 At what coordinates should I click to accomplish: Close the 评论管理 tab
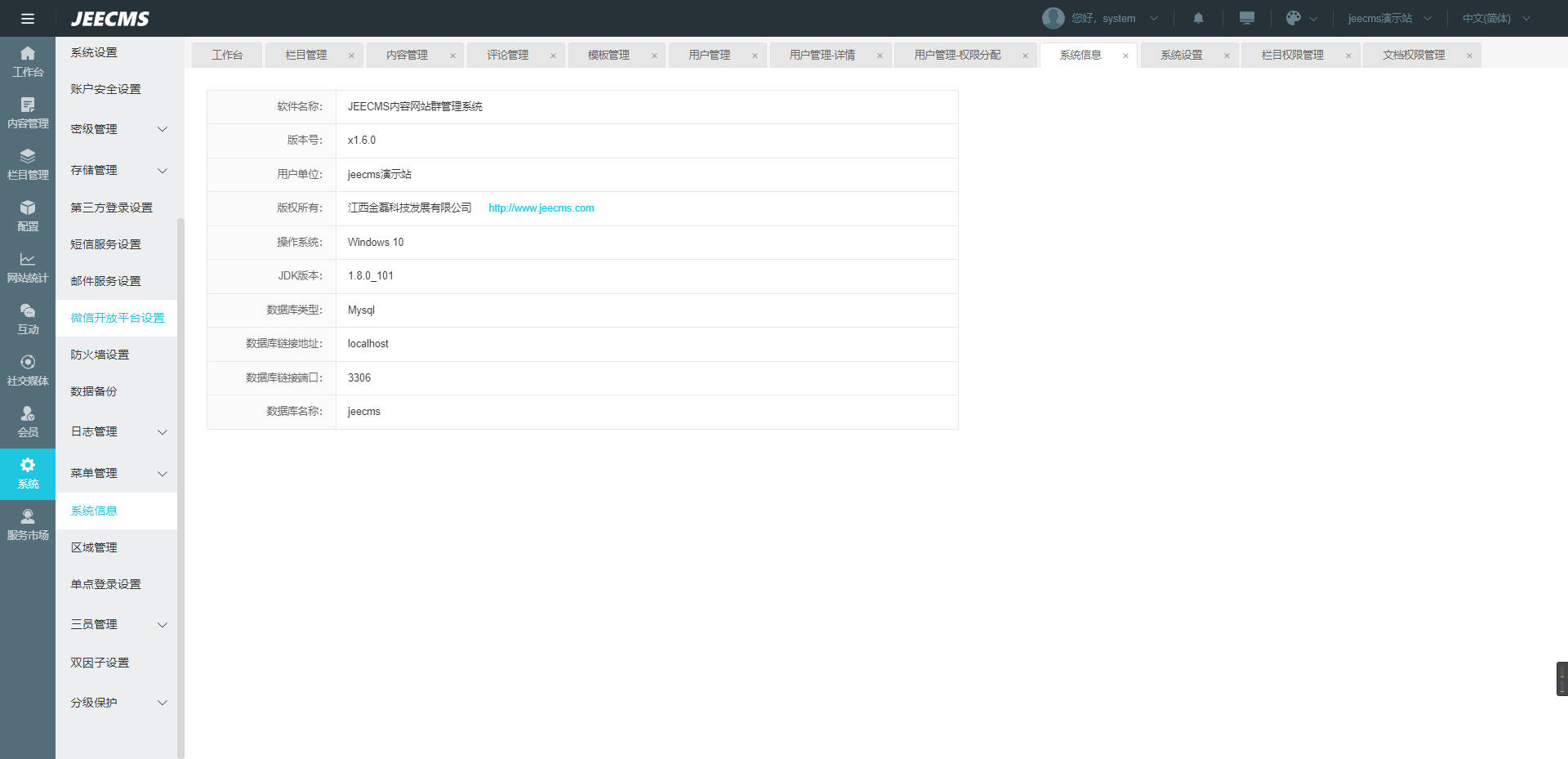point(553,56)
